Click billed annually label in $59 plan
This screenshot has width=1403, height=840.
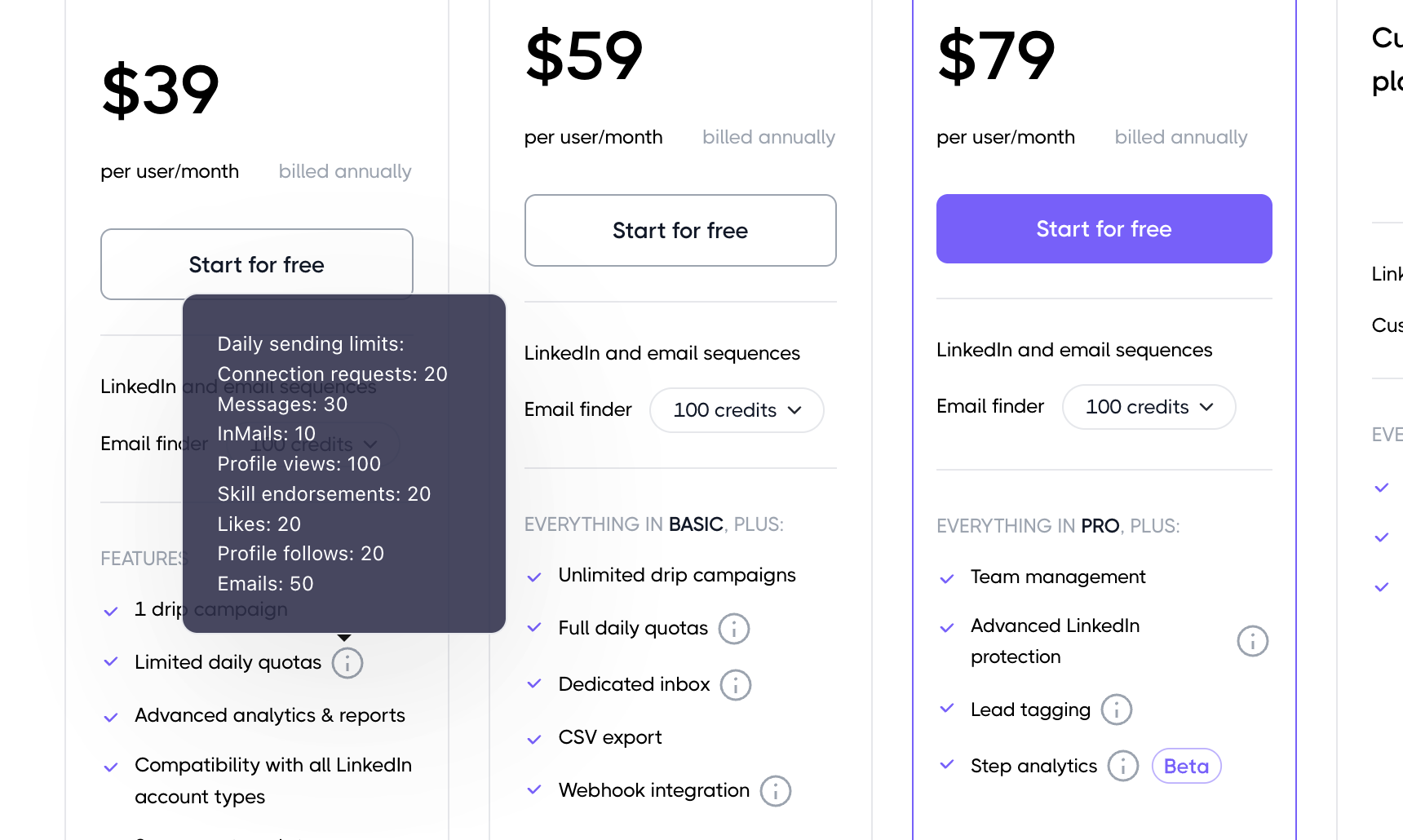coord(768,137)
